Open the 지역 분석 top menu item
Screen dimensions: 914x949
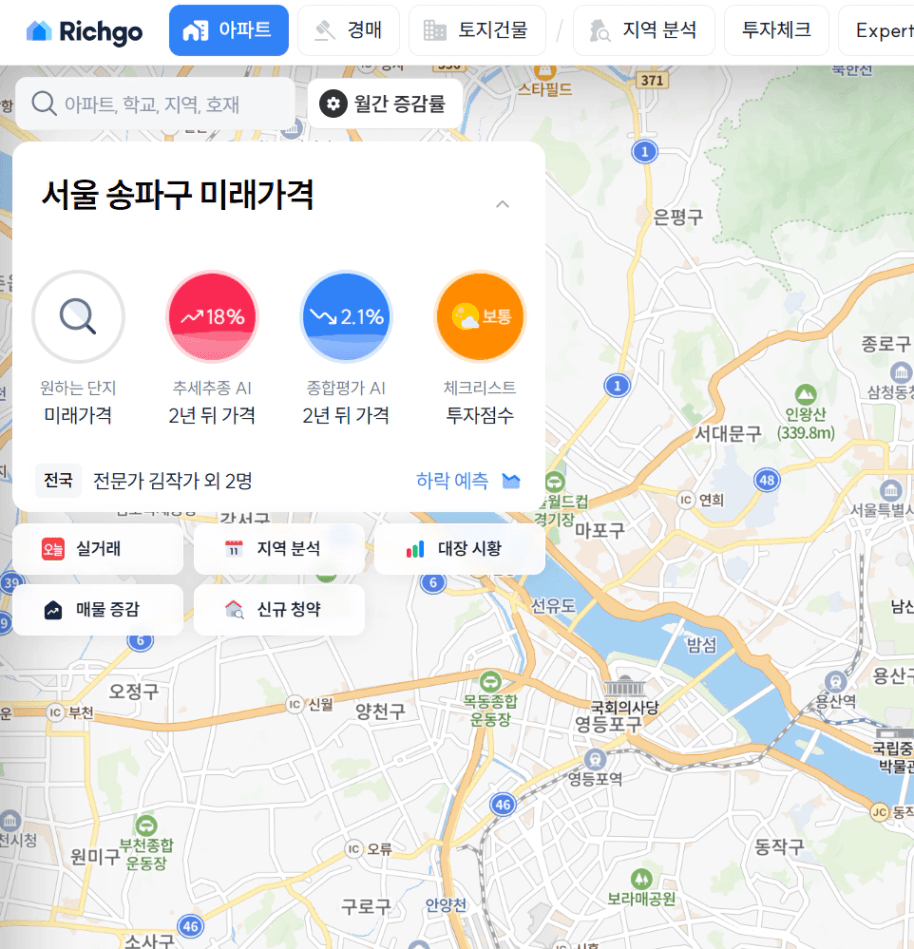point(644,30)
